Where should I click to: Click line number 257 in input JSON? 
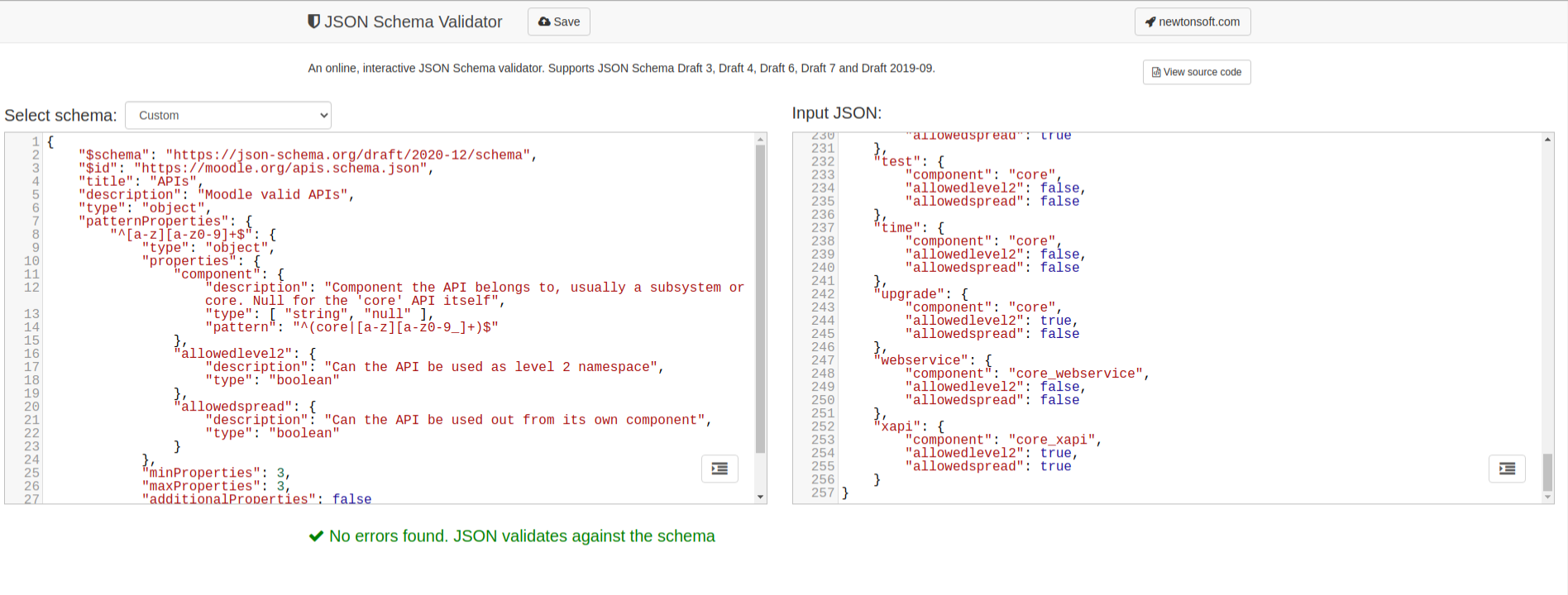823,493
